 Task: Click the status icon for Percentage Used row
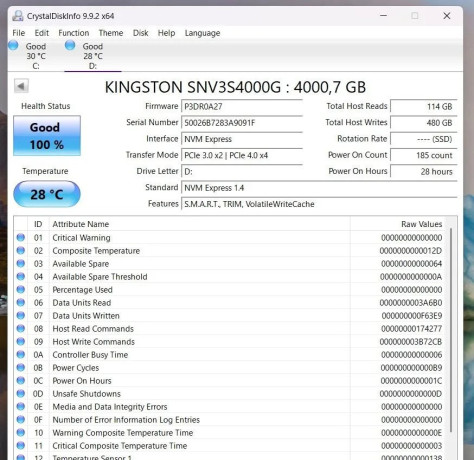(x=21, y=289)
